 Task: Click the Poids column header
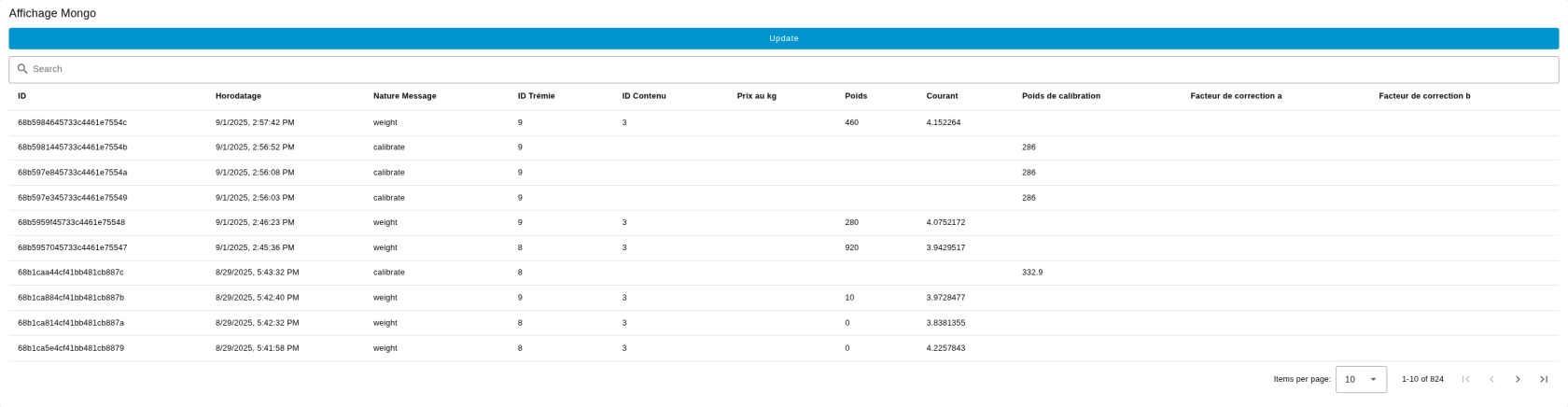tap(855, 96)
